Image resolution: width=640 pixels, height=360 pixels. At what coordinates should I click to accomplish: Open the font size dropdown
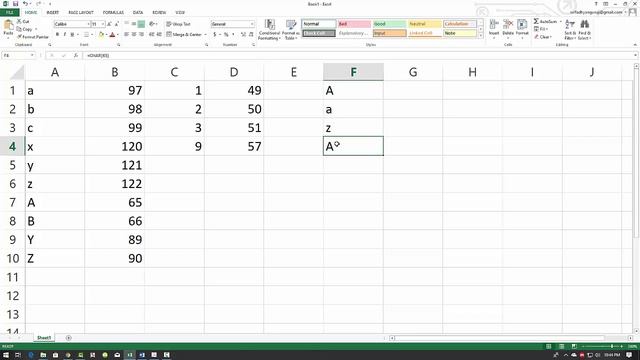click(103, 24)
